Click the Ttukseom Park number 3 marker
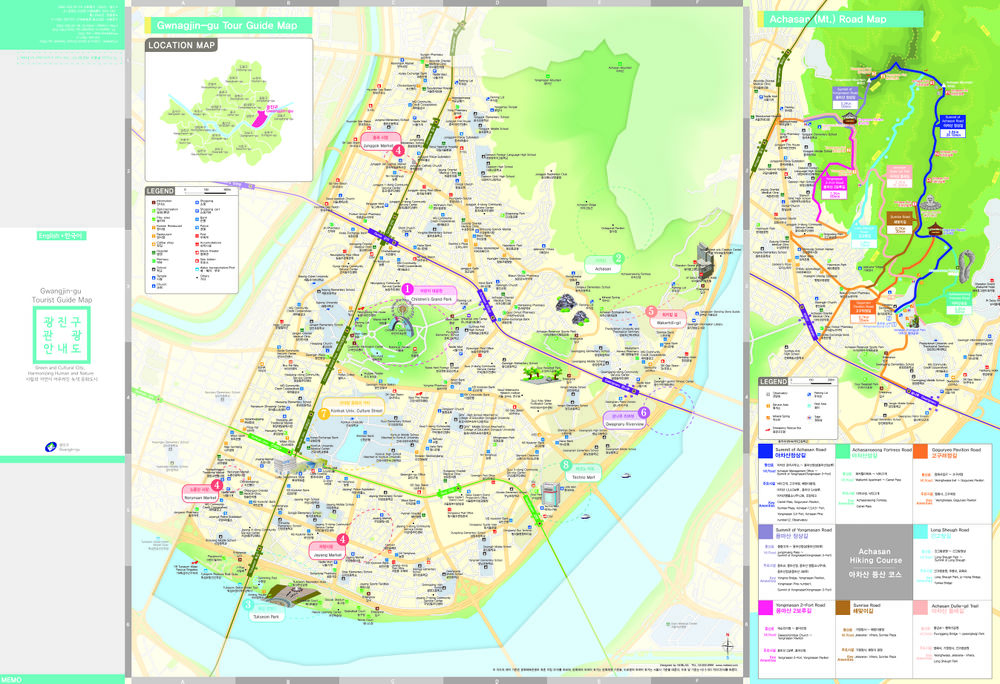 click(x=248, y=604)
